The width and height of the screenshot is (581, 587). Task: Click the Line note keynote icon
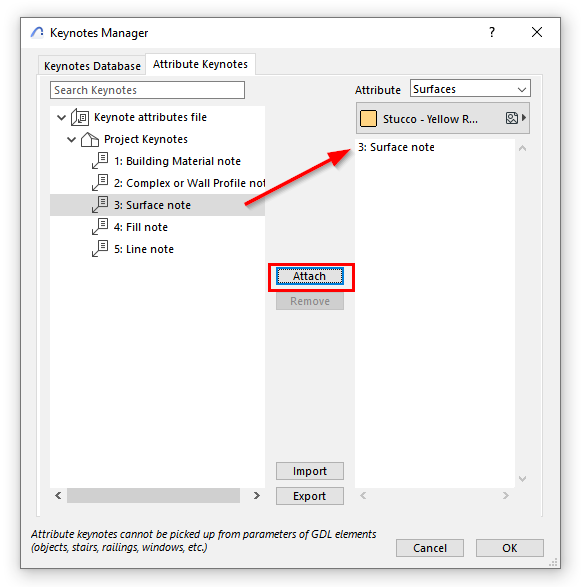point(100,249)
